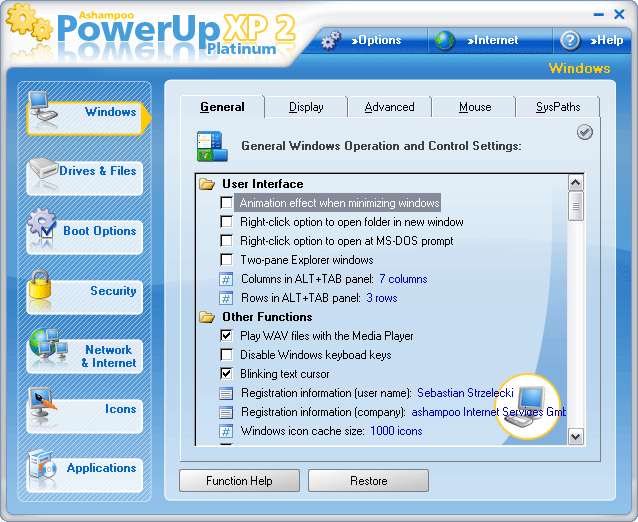Enable animation effect when minimizing windows
638x522 pixels.
click(227, 203)
